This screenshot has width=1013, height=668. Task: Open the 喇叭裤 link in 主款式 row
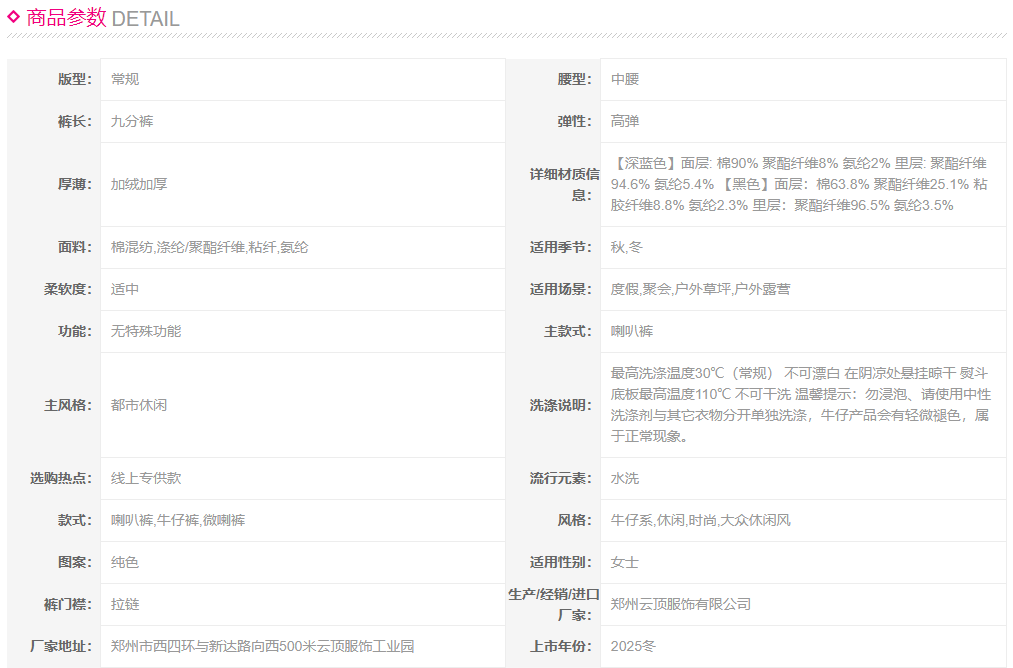(632, 331)
